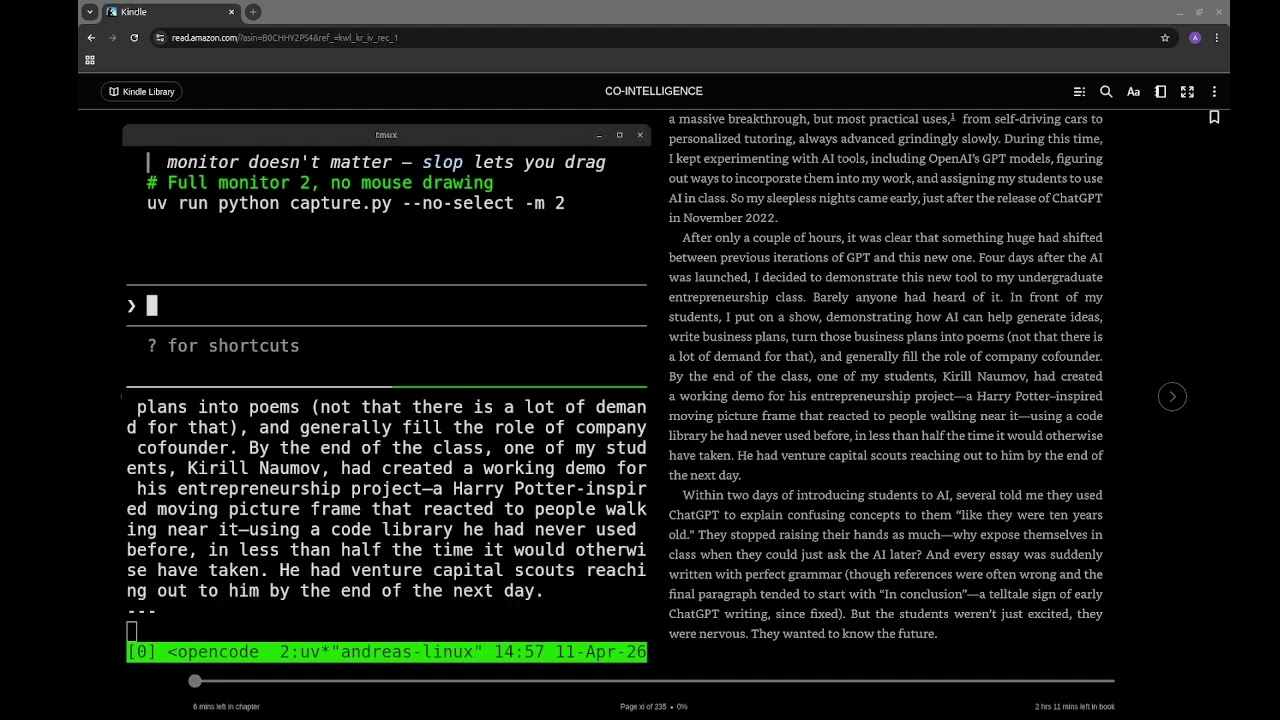Open the Aa font settings
This screenshot has width=1280, height=720.
click(x=1133, y=91)
